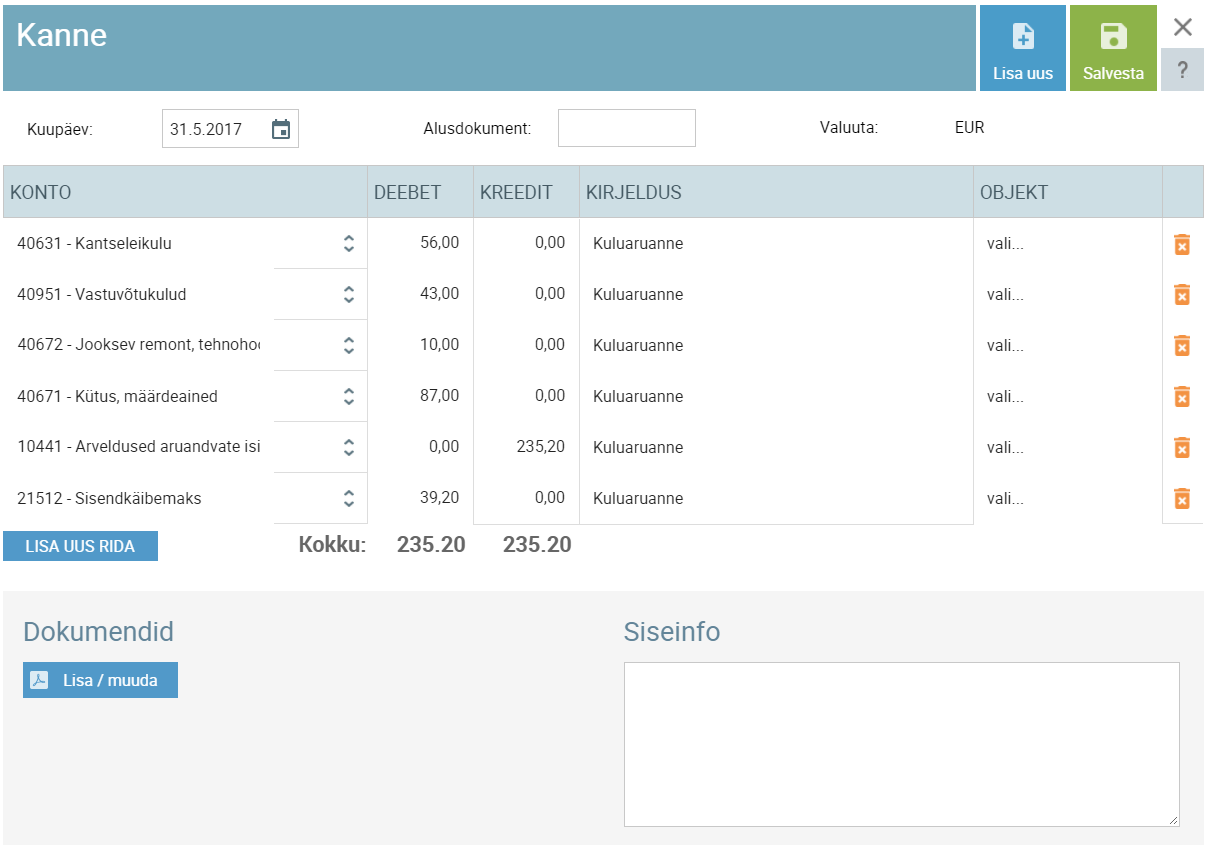Screen dimensions: 1210x845
Task: Delete the Arveldused aruandvate isikutega row
Action: pos(1182,447)
